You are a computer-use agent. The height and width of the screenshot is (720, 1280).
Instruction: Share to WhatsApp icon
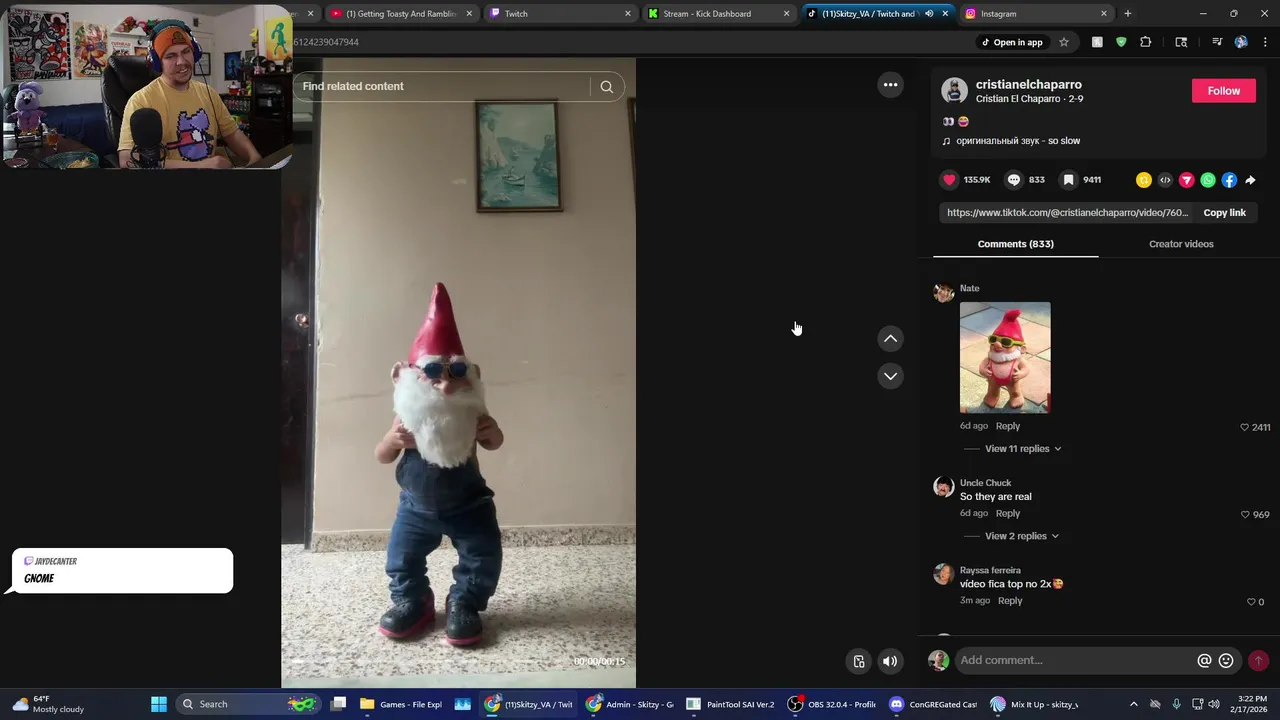tap(1208, 180)
